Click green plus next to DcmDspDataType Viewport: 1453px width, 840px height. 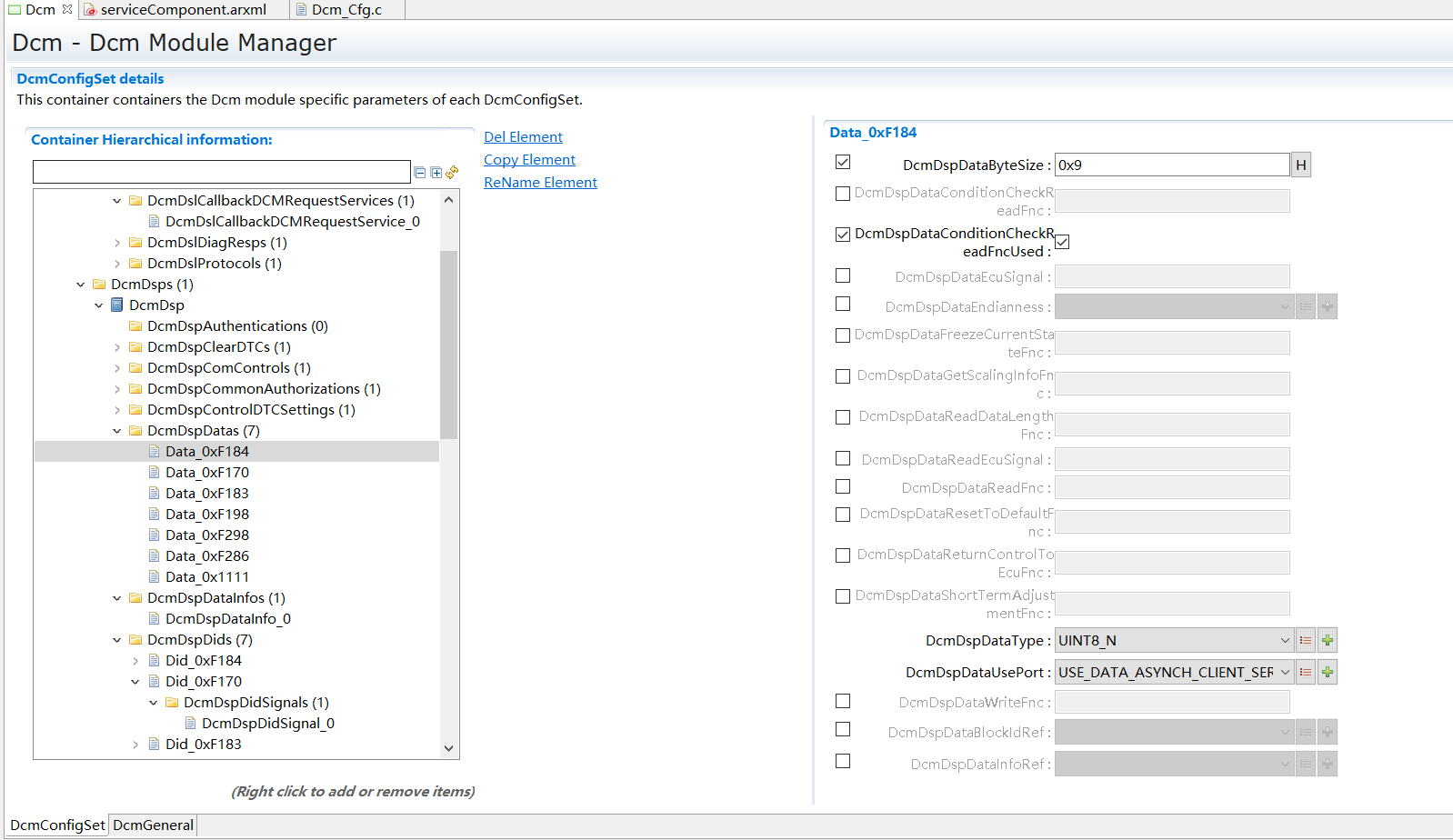[1328, 641]
